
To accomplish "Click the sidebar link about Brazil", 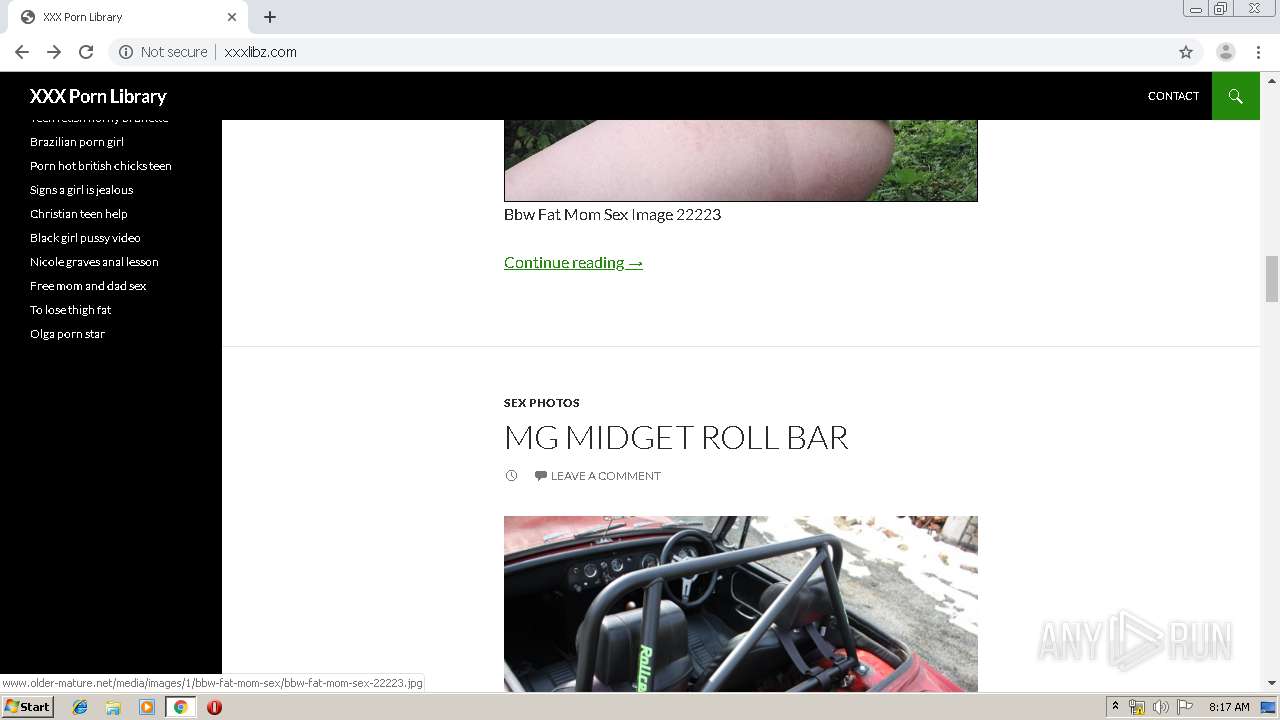I will [x=77, y=142].
